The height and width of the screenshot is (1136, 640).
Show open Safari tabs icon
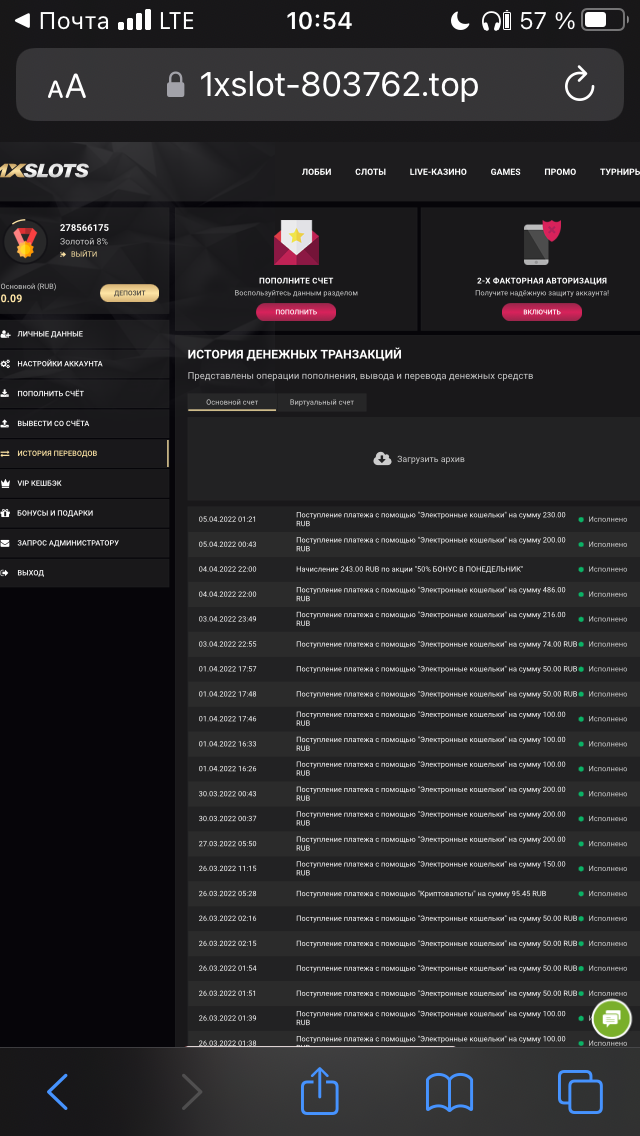[x=580, y=1091]
